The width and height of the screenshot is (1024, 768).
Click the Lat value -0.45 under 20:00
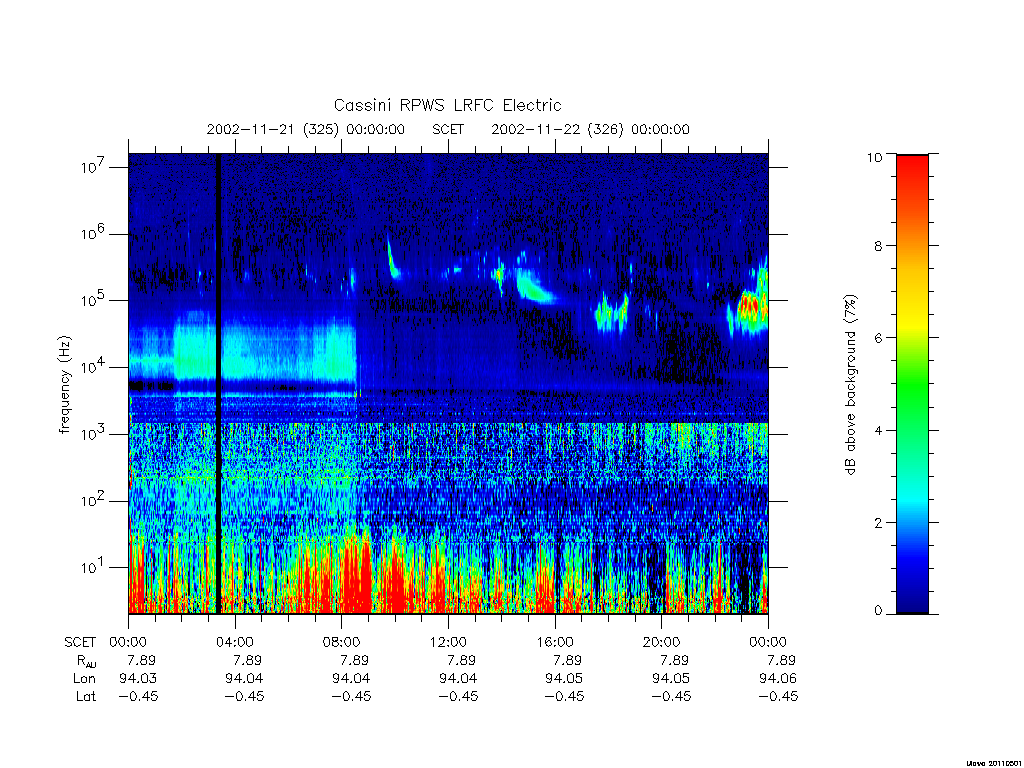coord(671,696)
